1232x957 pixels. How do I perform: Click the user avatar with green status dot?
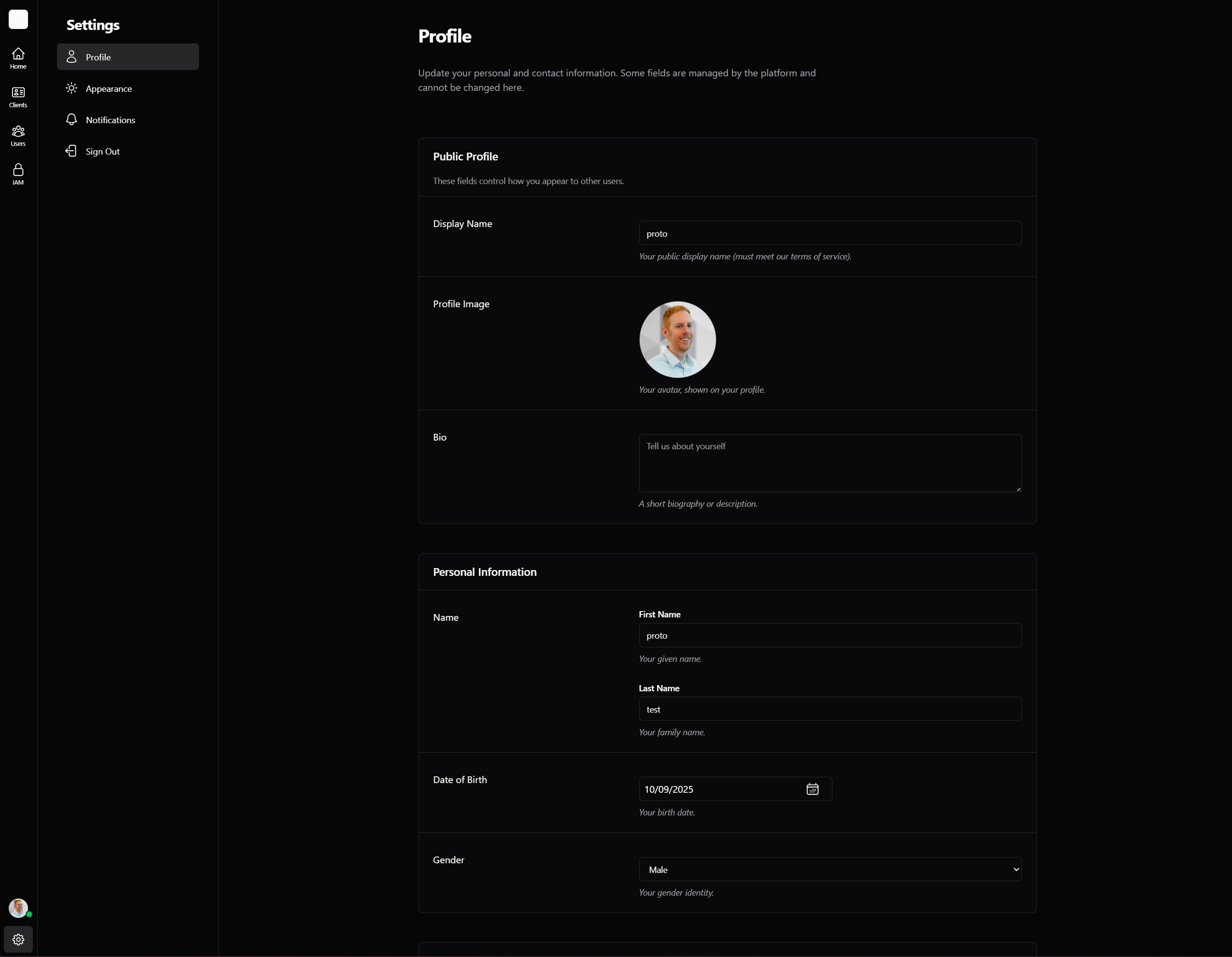click(18, 907)
